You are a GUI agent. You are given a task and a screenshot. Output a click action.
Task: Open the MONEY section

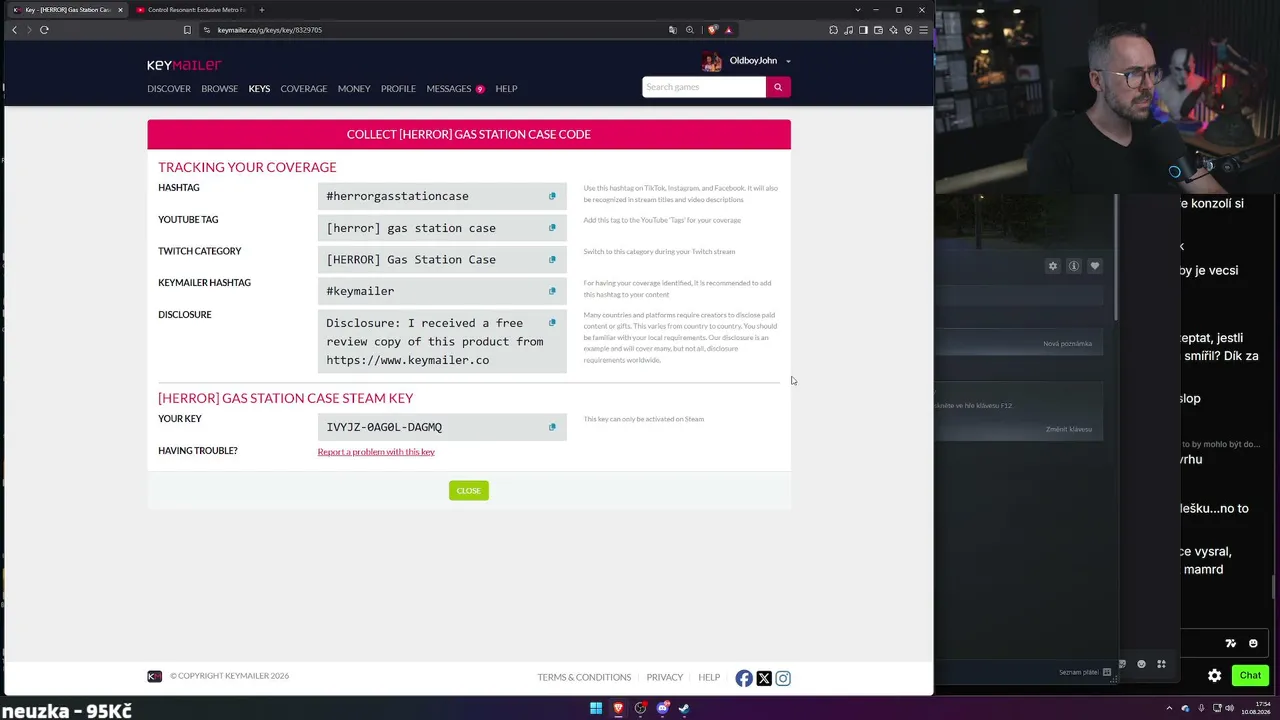pyautogui.click(x=354, y=89)
